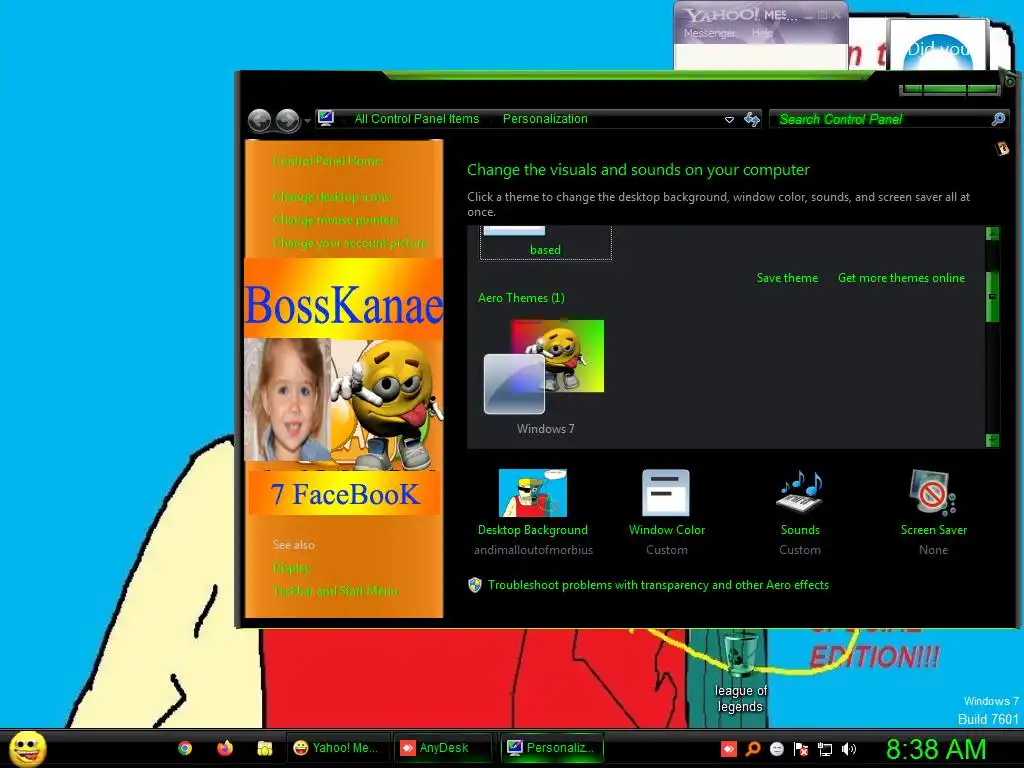Viewport: 1024px width, 768px height.
Task: Click the Forward navigation arrow
Action: pyautogui.click(x=287, y=120)
